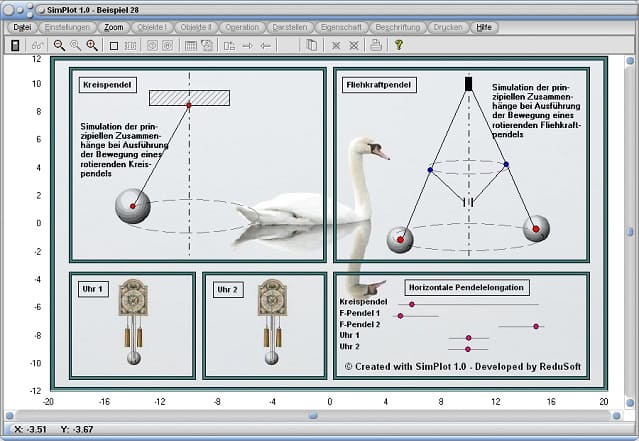The width and height of the screenshot is (639, 441).
Task: Click the zoom out magnifier icon
Action: point(59,45)
